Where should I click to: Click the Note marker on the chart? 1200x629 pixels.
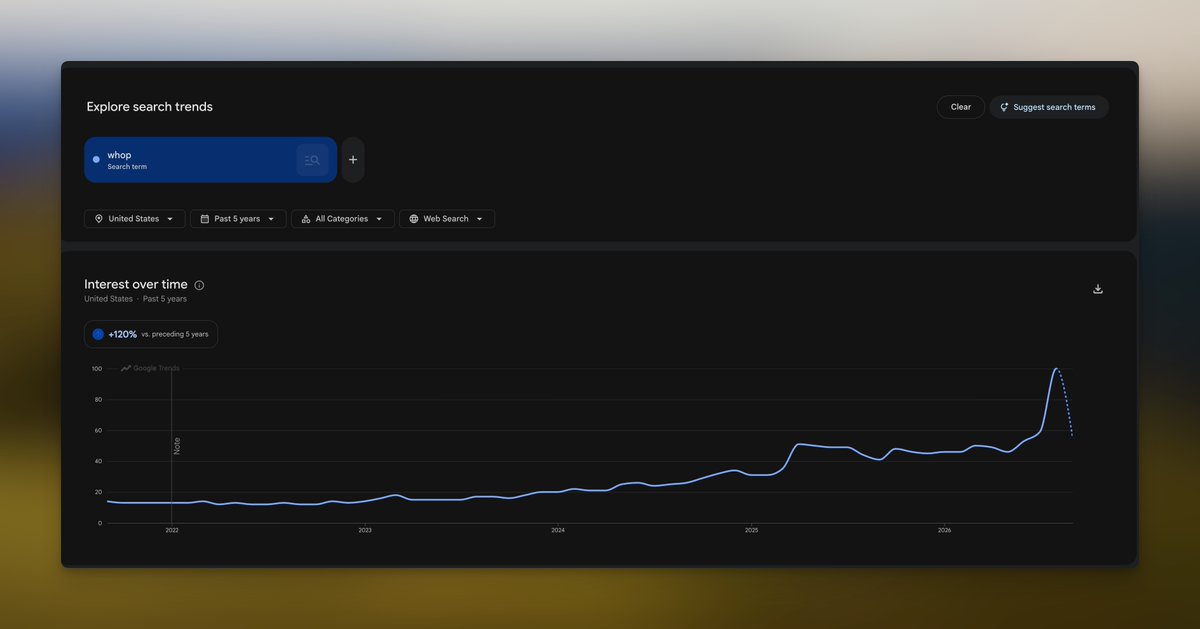(x=177, y=445)
